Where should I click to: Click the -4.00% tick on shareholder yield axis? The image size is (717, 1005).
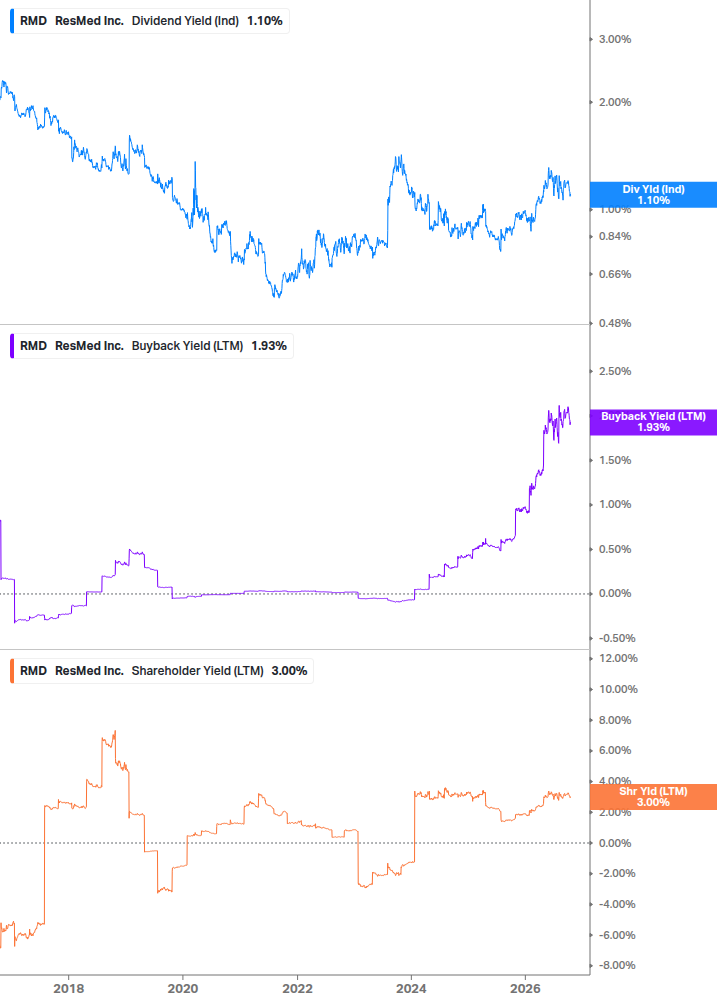point(617,904)
